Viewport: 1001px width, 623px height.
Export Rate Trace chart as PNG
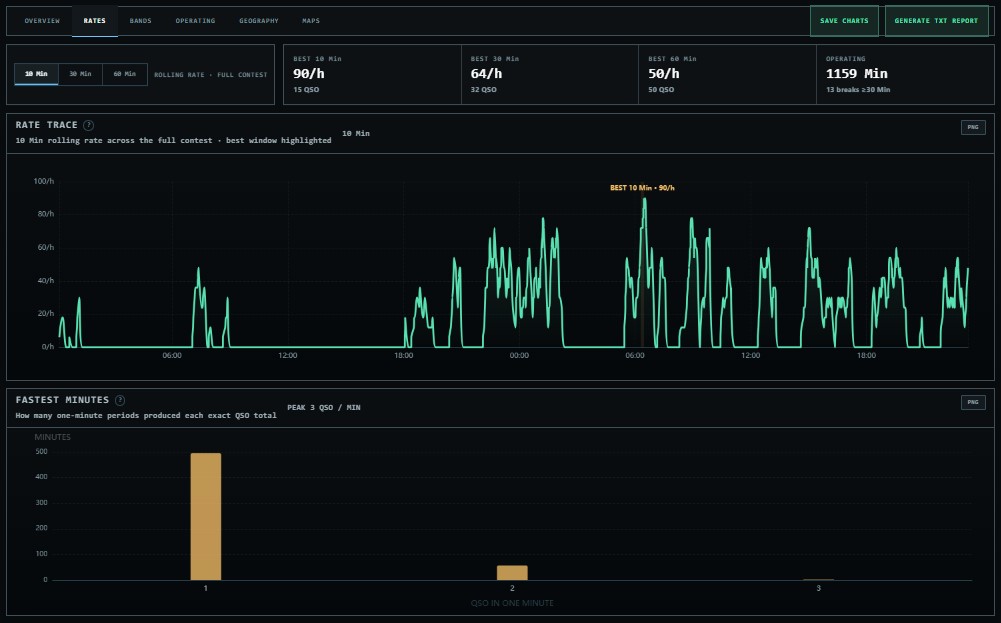(973, 127)
